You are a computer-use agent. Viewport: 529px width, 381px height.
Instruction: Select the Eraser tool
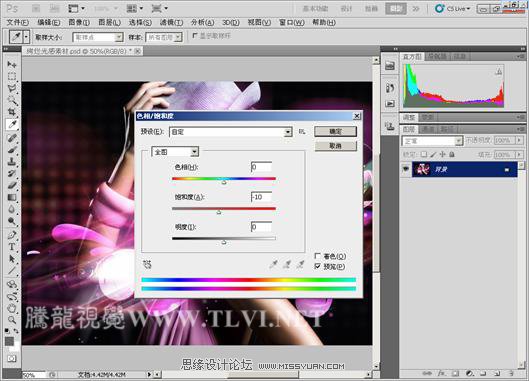12,185
